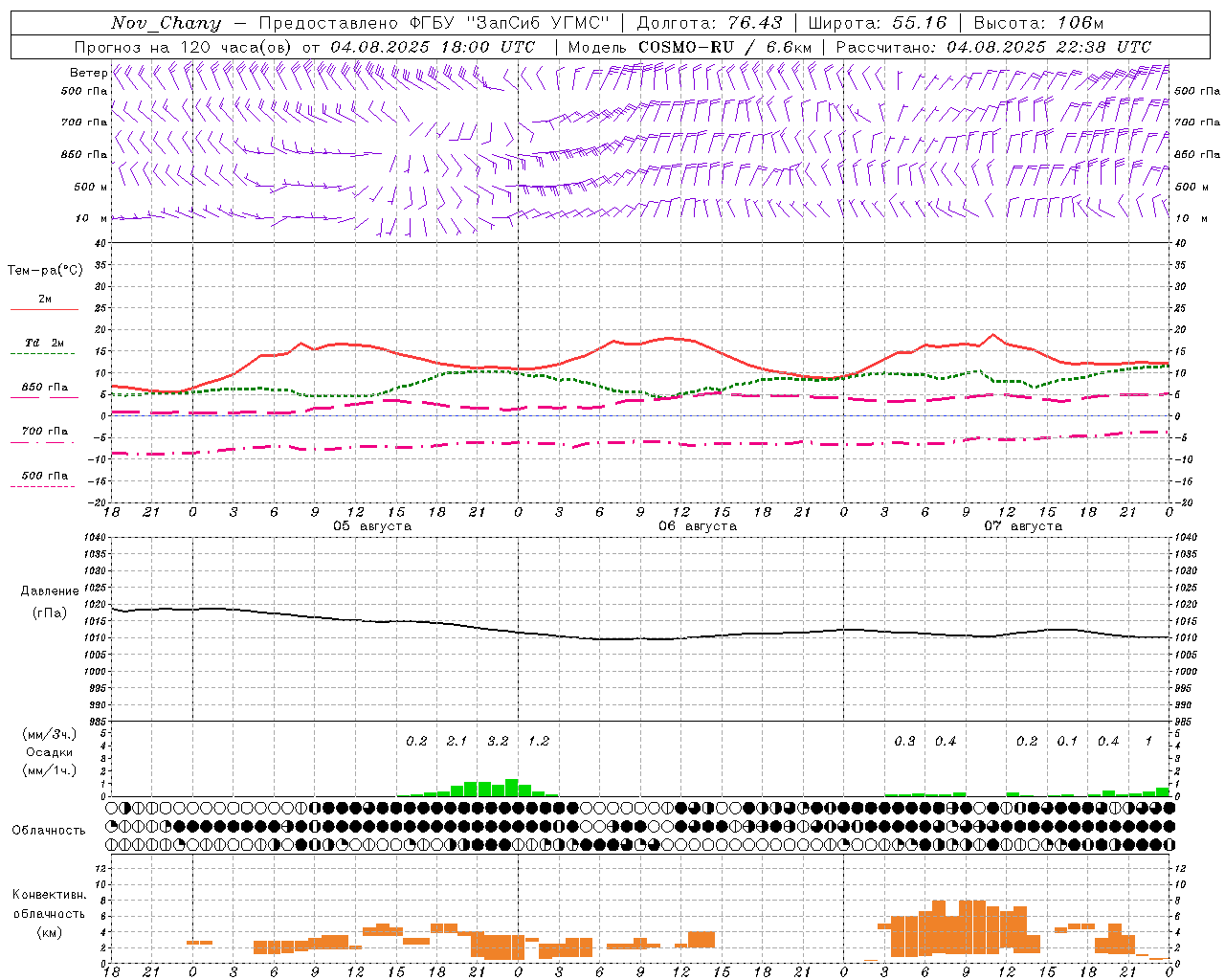Viewport: 1225px width, 980px height.
Task: Click the 'Конвективн.' convective cloud label
Action: click(x=49, y=894)
